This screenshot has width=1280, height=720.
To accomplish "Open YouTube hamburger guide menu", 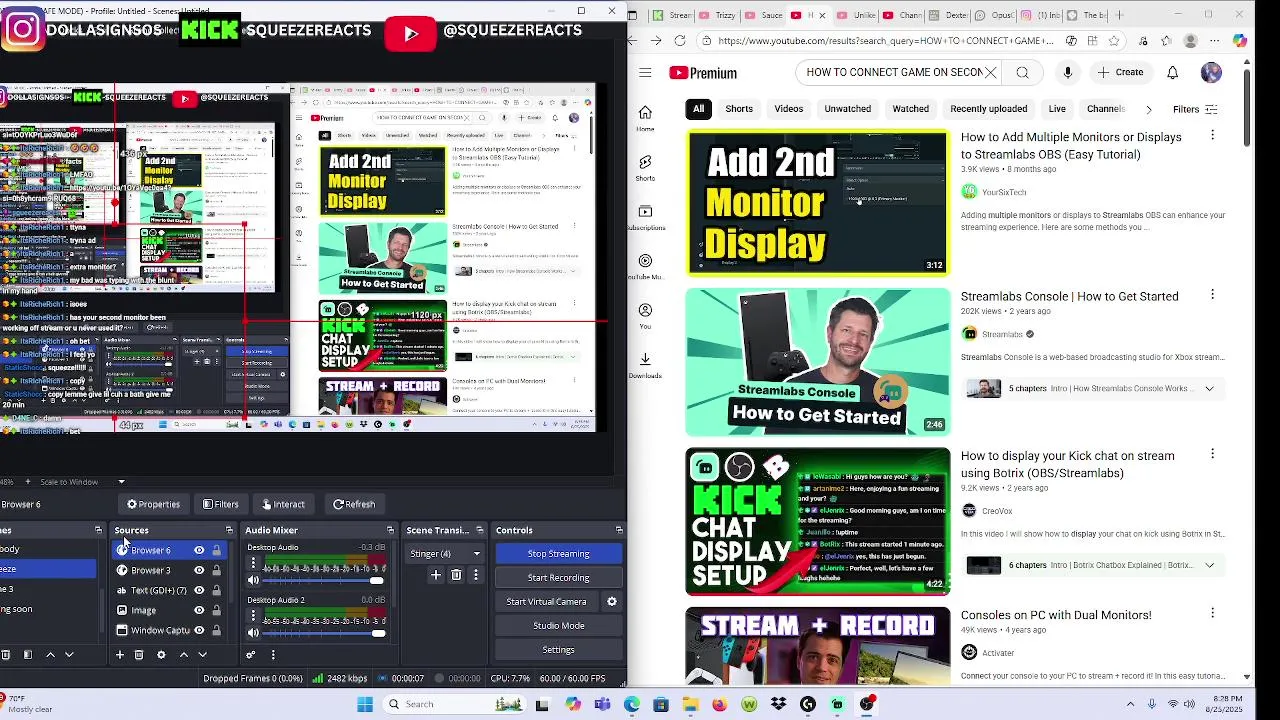I will point(645,73).
